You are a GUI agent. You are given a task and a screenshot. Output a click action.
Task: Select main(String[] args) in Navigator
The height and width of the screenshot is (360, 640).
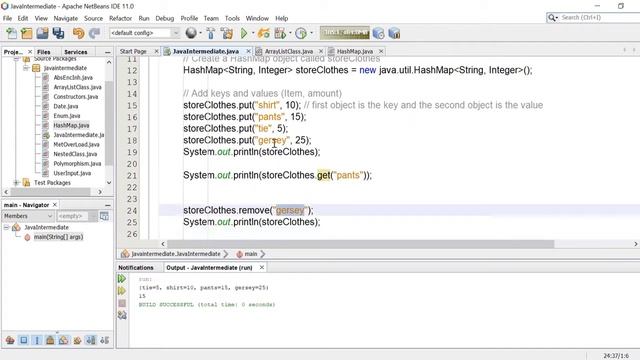coord(58,237)
